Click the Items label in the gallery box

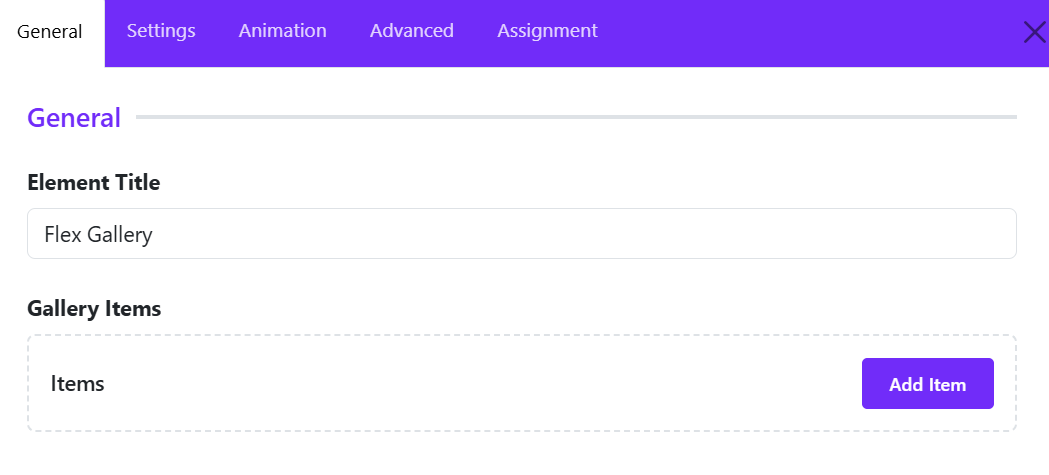tap(78, 383)
